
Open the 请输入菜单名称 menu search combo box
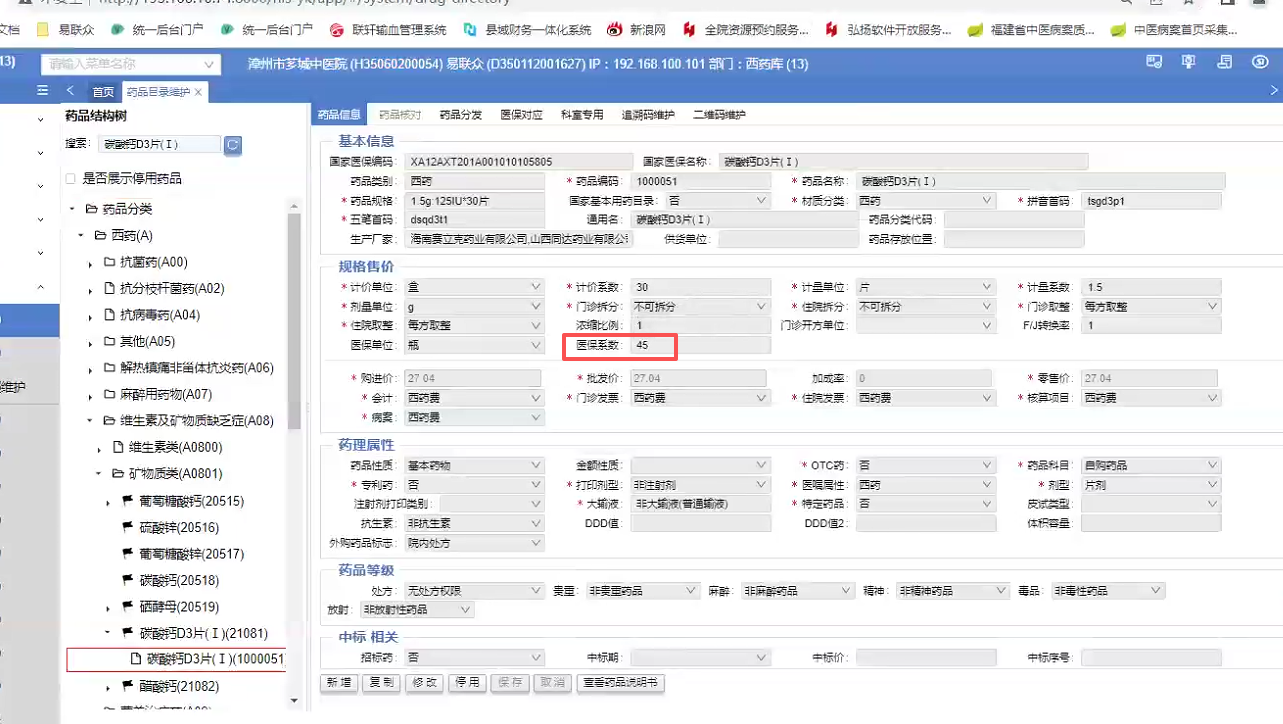point(130,64)
